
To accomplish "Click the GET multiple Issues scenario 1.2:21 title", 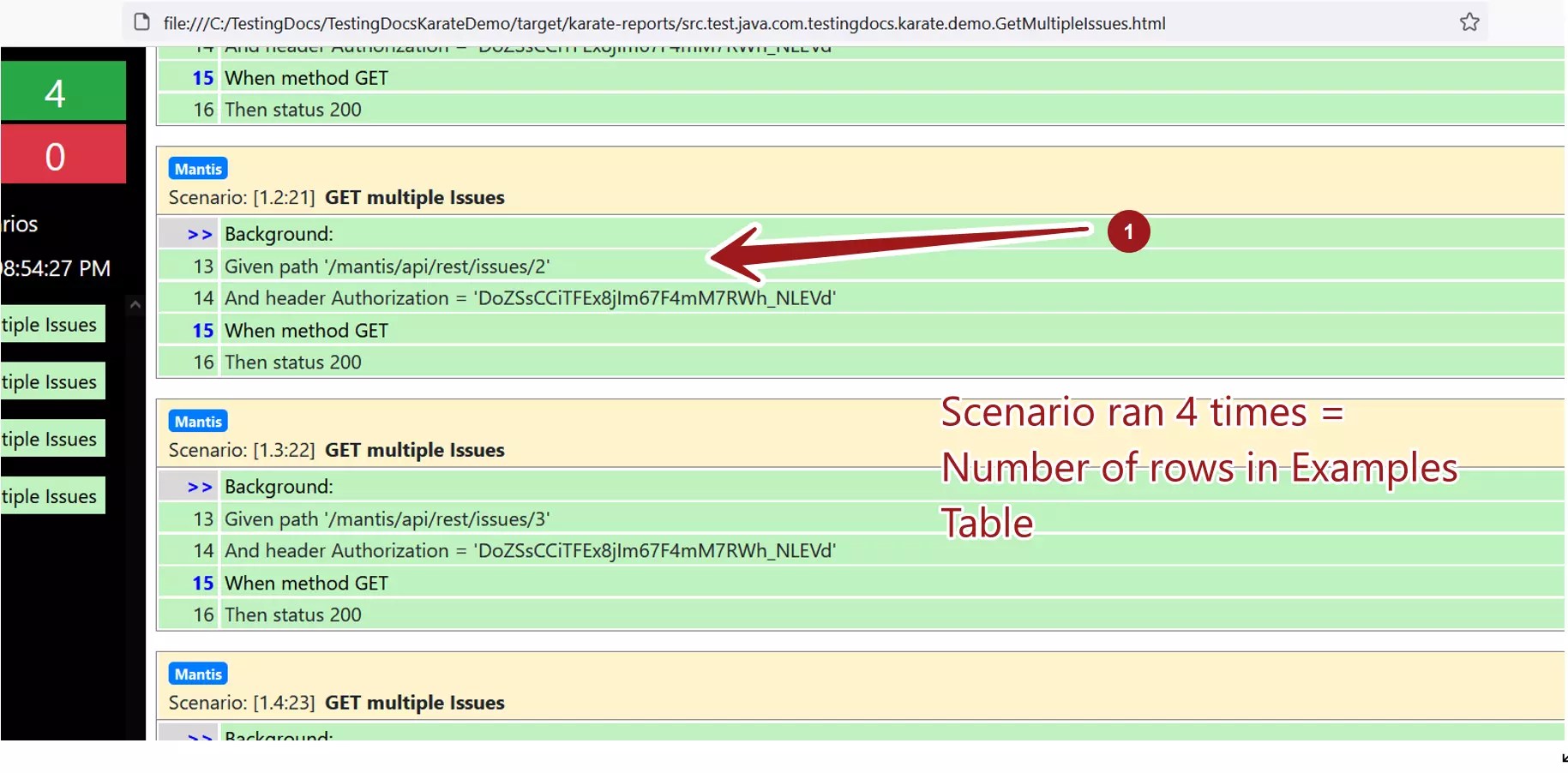I will [414, 197].
